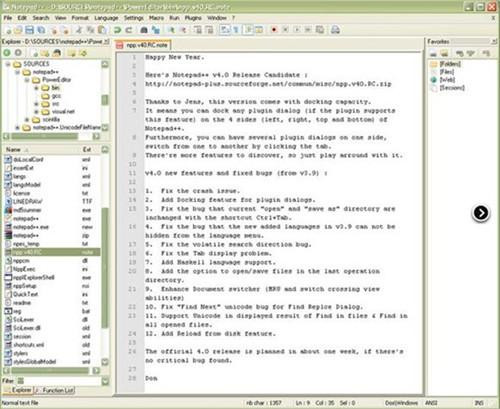The height and width of the screenshot is (409, 500).
Task: Select the QuickText file in list
Action: (25, 294)
